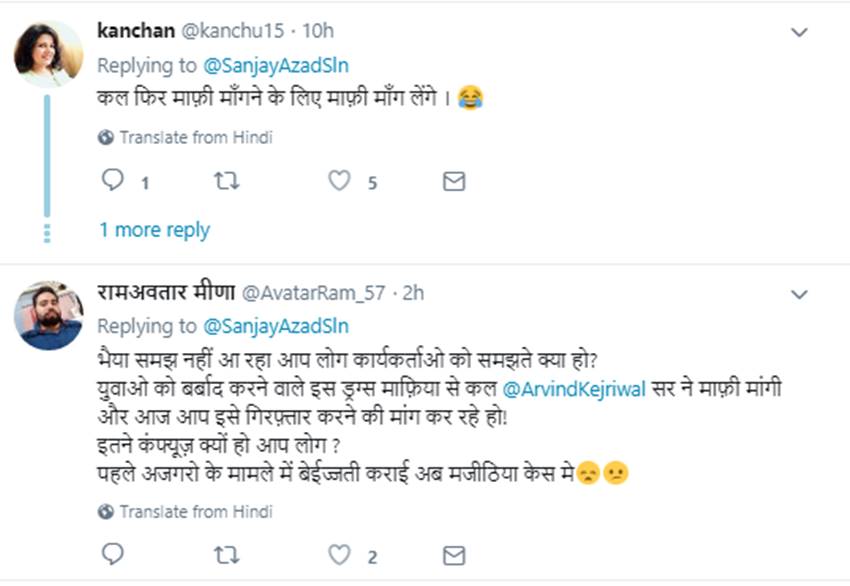Visit the @ArvindKejriwal mention link
The image size is (850, 586).
click(564, 388)
